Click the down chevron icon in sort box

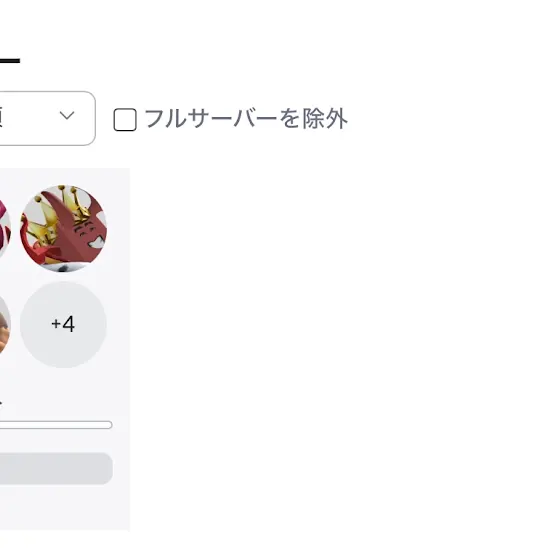[67, 115]
